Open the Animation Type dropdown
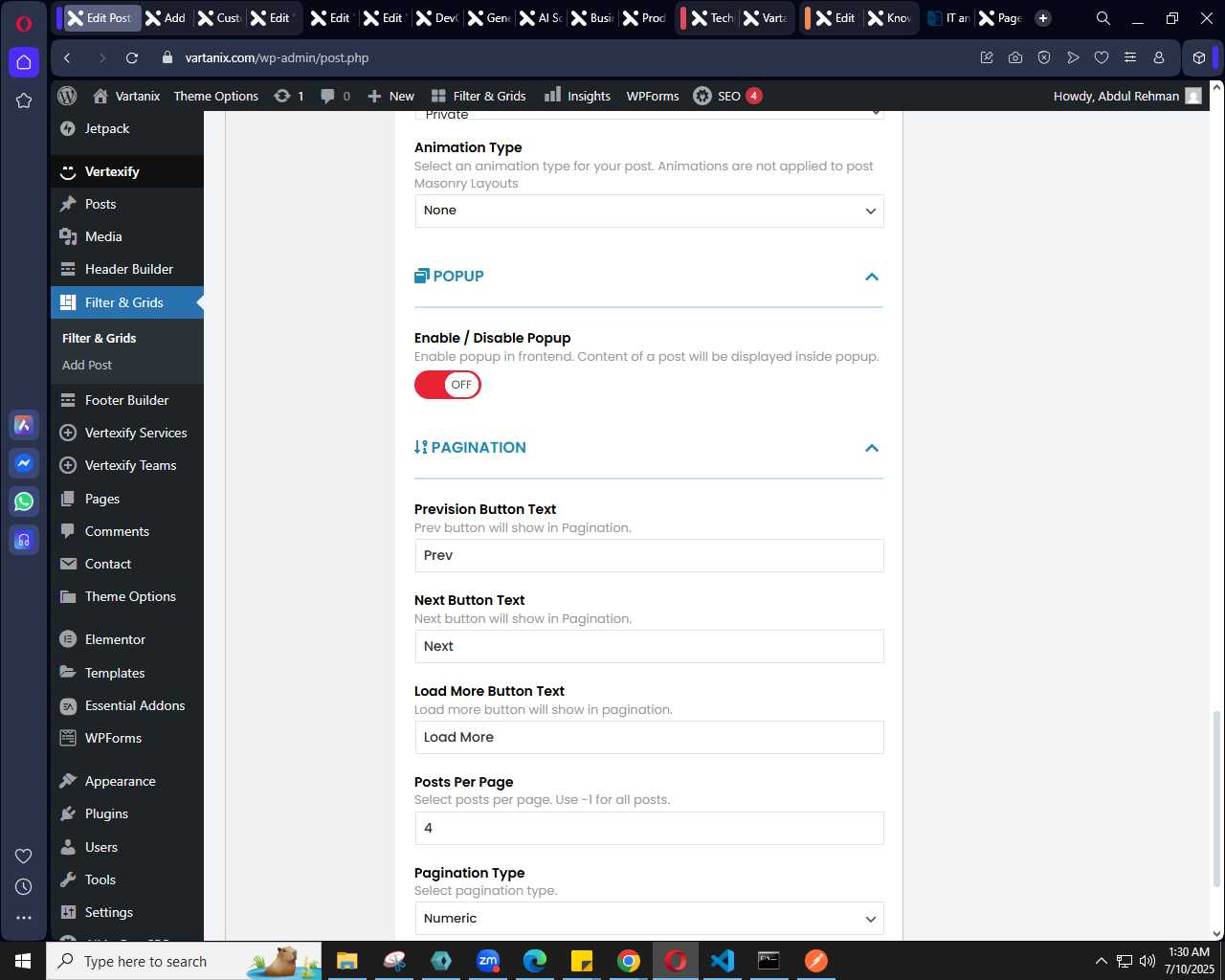The image size is (1225, 980). [649, 211]
